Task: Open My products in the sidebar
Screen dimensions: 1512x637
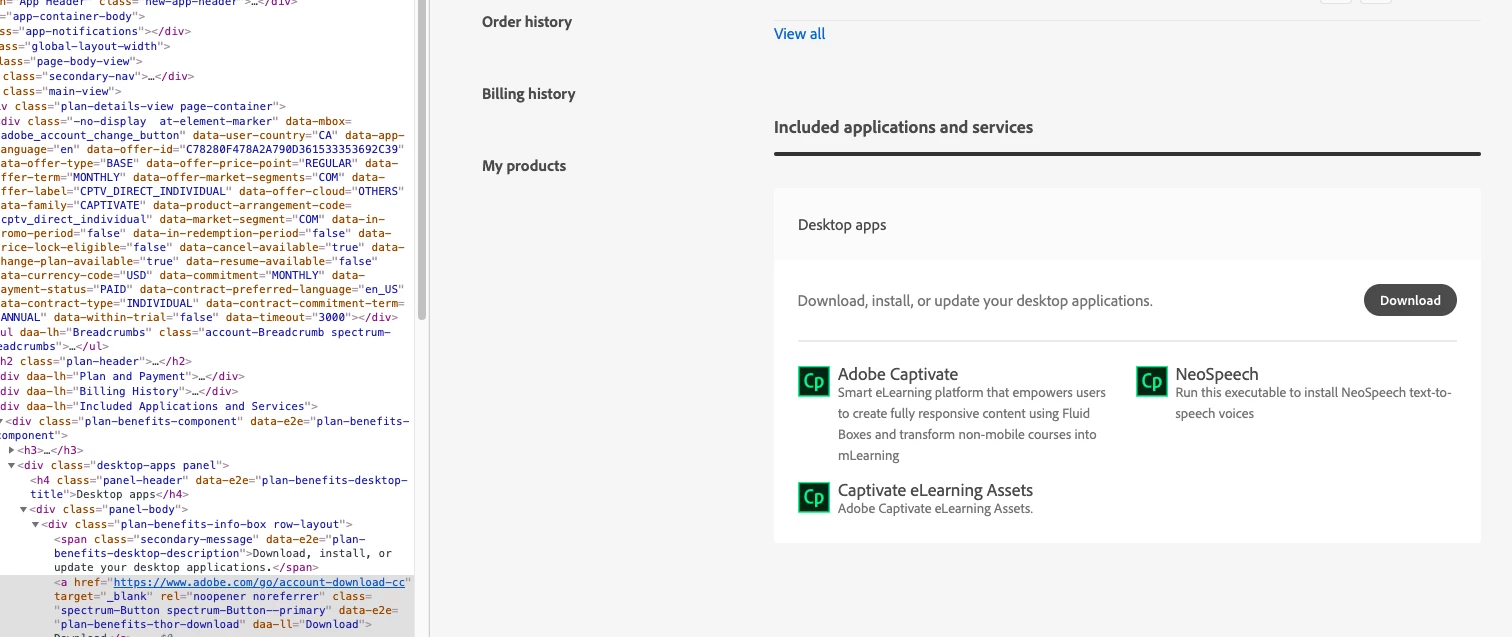Action: pyautogui.click(x=524, y=166)
